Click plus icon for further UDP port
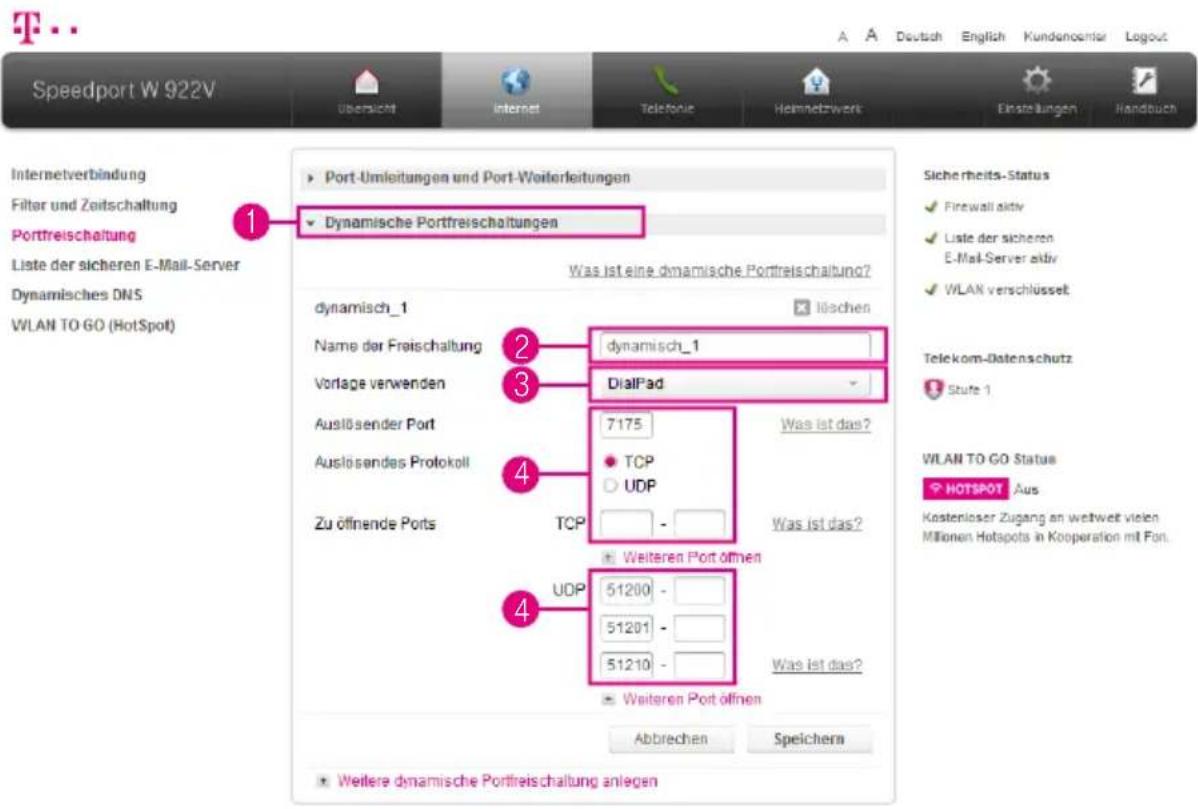This screenshot has width=1198, height=809. [x=608, y=699]
